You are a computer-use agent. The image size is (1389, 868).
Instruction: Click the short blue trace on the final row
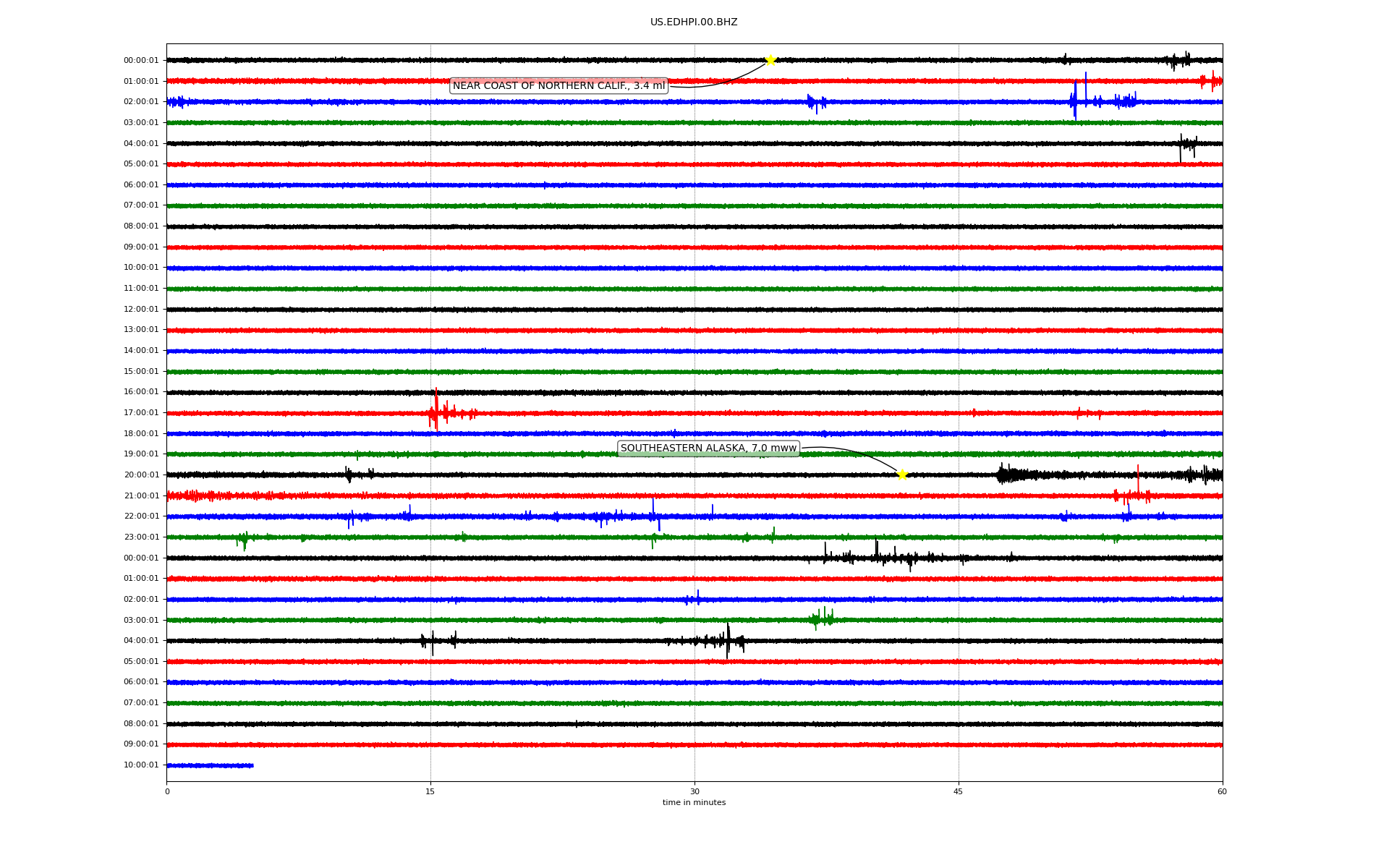pyautogui.click(x=210, y=765)
